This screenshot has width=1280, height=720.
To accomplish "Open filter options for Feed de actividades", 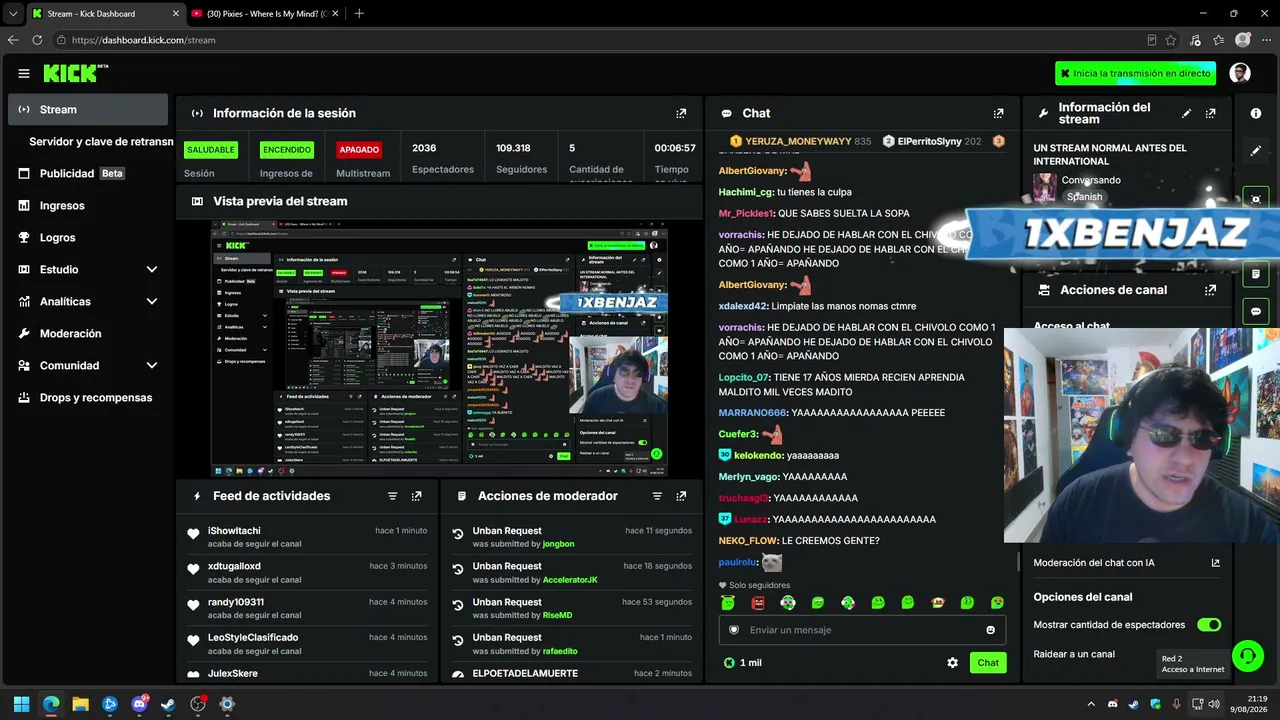I will pyautogui.click(x=392, y=496).
